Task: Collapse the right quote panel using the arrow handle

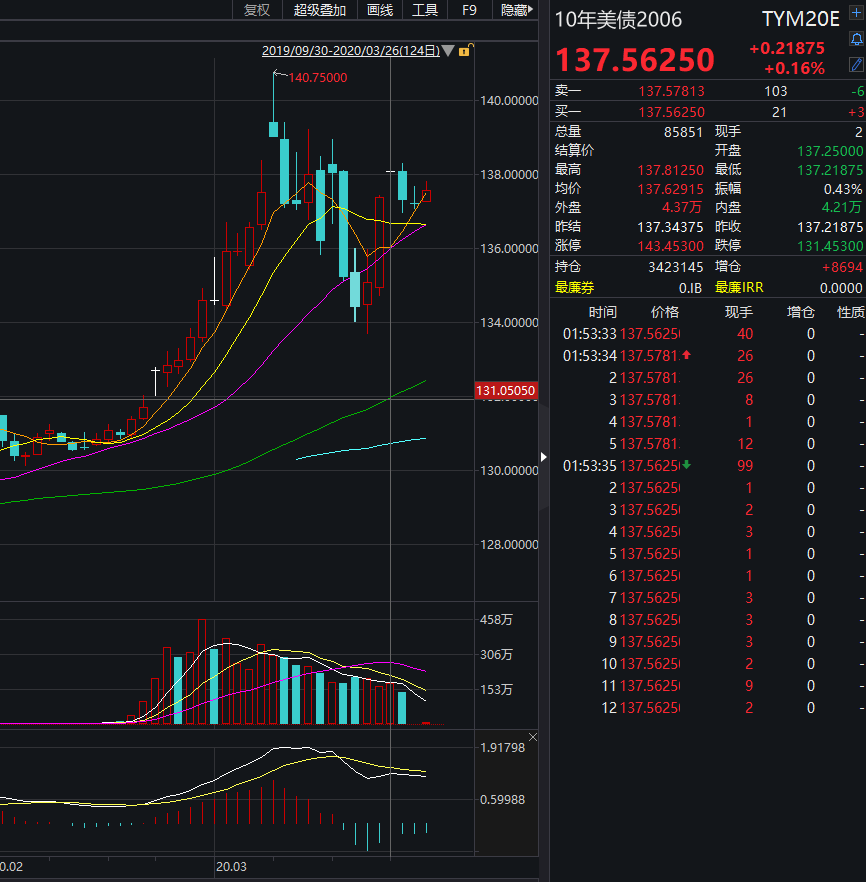Action: tap(544, 457)
